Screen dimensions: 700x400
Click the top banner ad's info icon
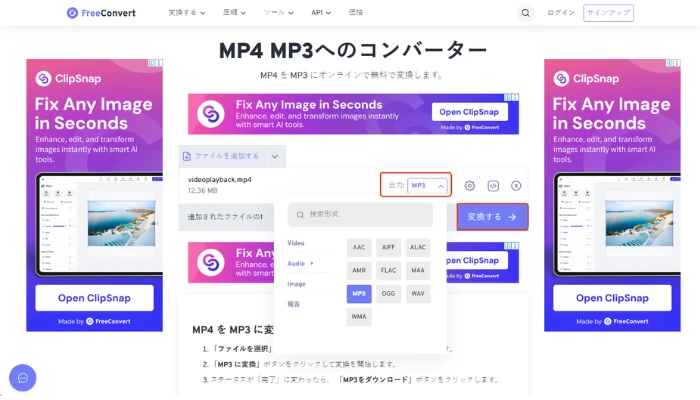coord(508,97)
